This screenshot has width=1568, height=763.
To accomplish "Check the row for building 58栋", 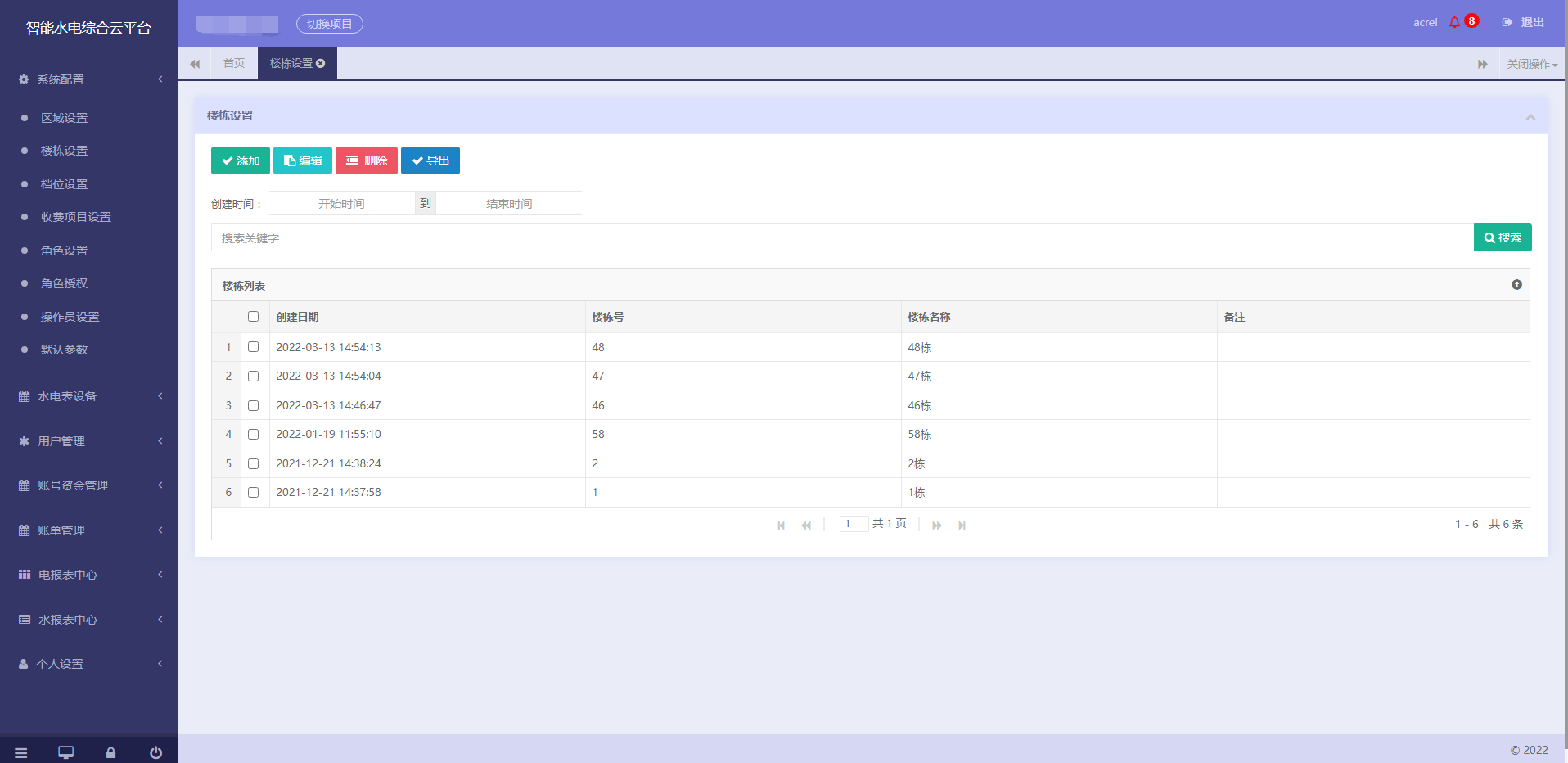I will point(254,435).
